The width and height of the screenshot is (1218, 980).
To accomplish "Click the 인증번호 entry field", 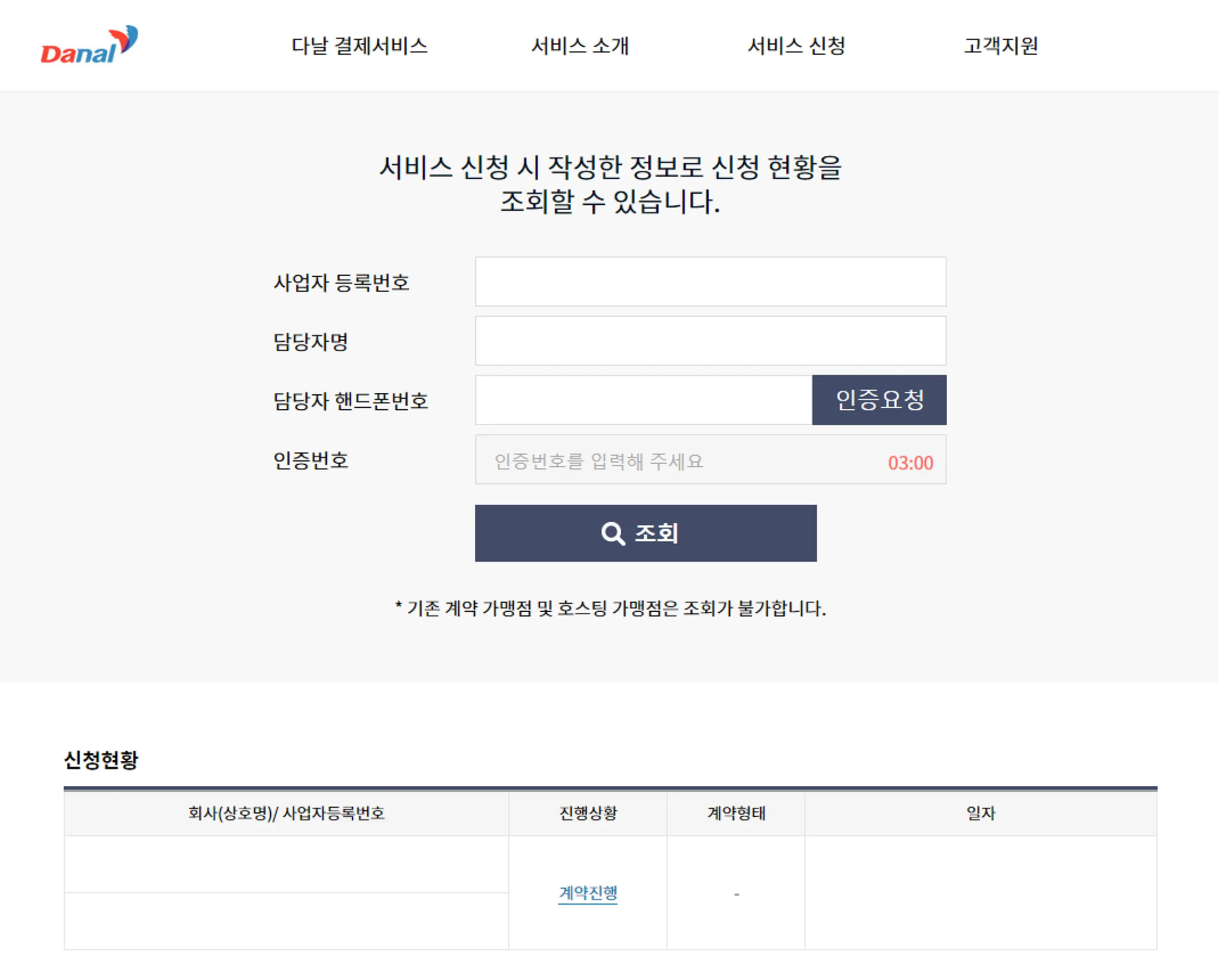I will click(678, 460).
